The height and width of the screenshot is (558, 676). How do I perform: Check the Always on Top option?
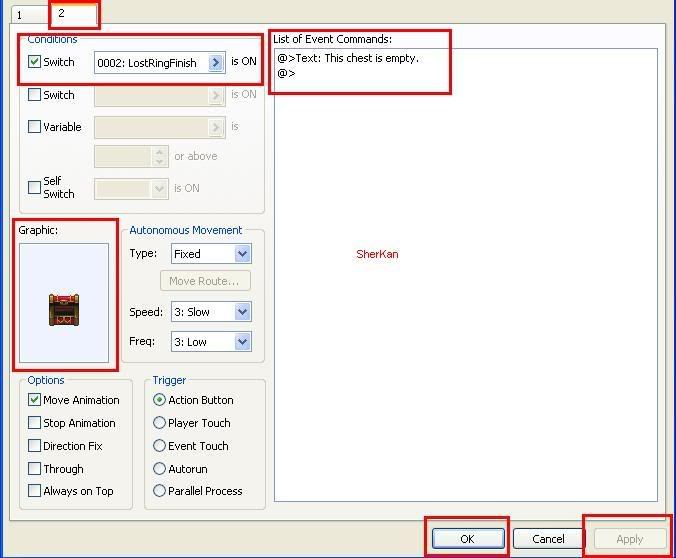tap(35, 491)
